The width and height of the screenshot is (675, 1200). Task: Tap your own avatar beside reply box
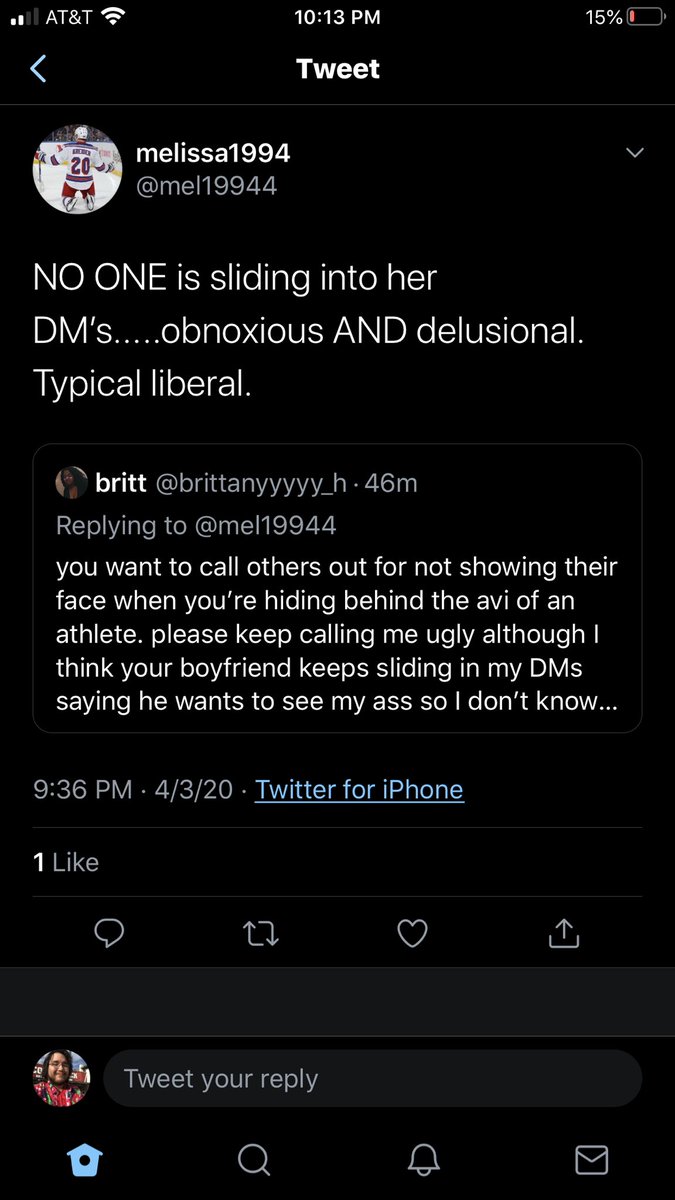tap(62, 1078)
